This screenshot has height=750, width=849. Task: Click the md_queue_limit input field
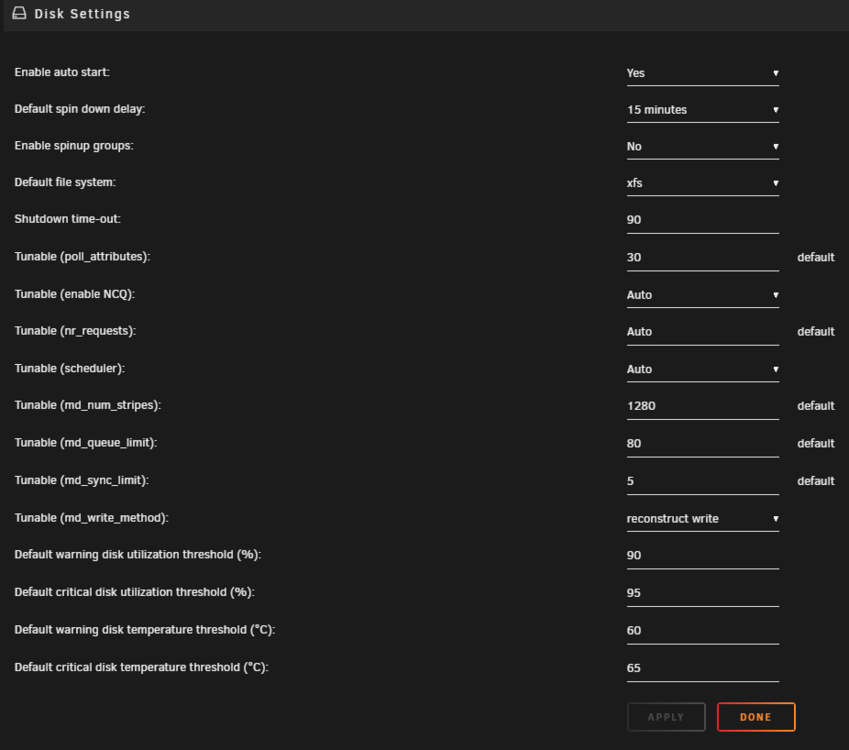[703, 444]
